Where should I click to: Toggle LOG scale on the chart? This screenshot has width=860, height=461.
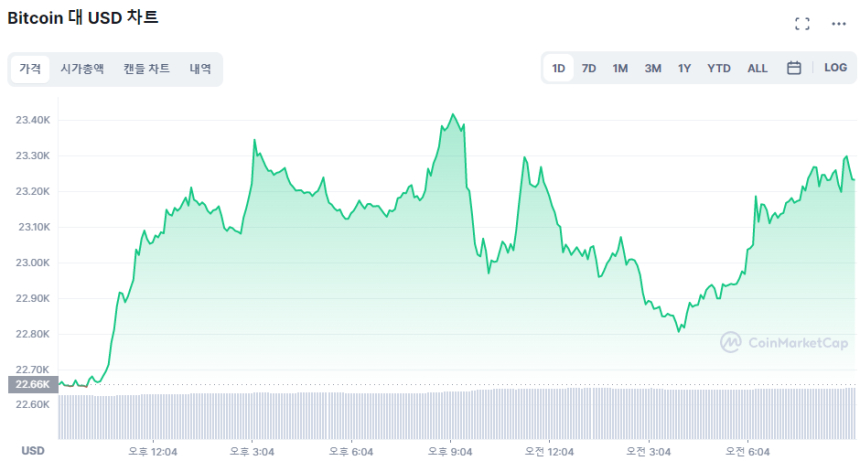835,67
